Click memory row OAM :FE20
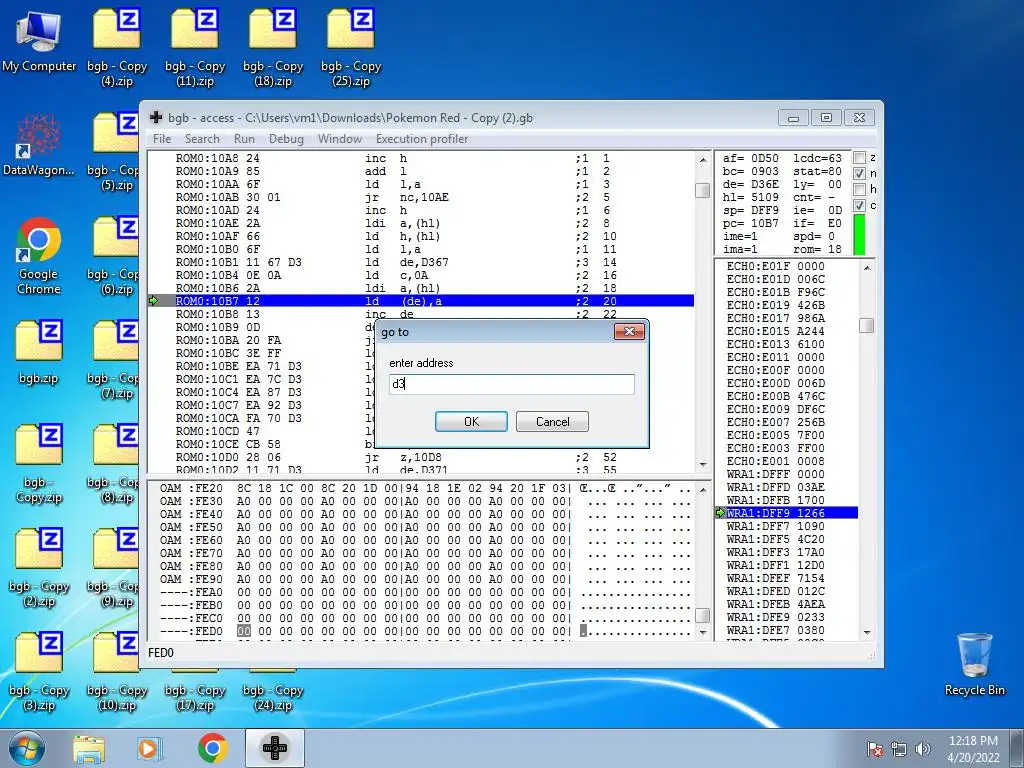Image resolution: width=1024 pixels, height=768 pixels. [424, 488]
